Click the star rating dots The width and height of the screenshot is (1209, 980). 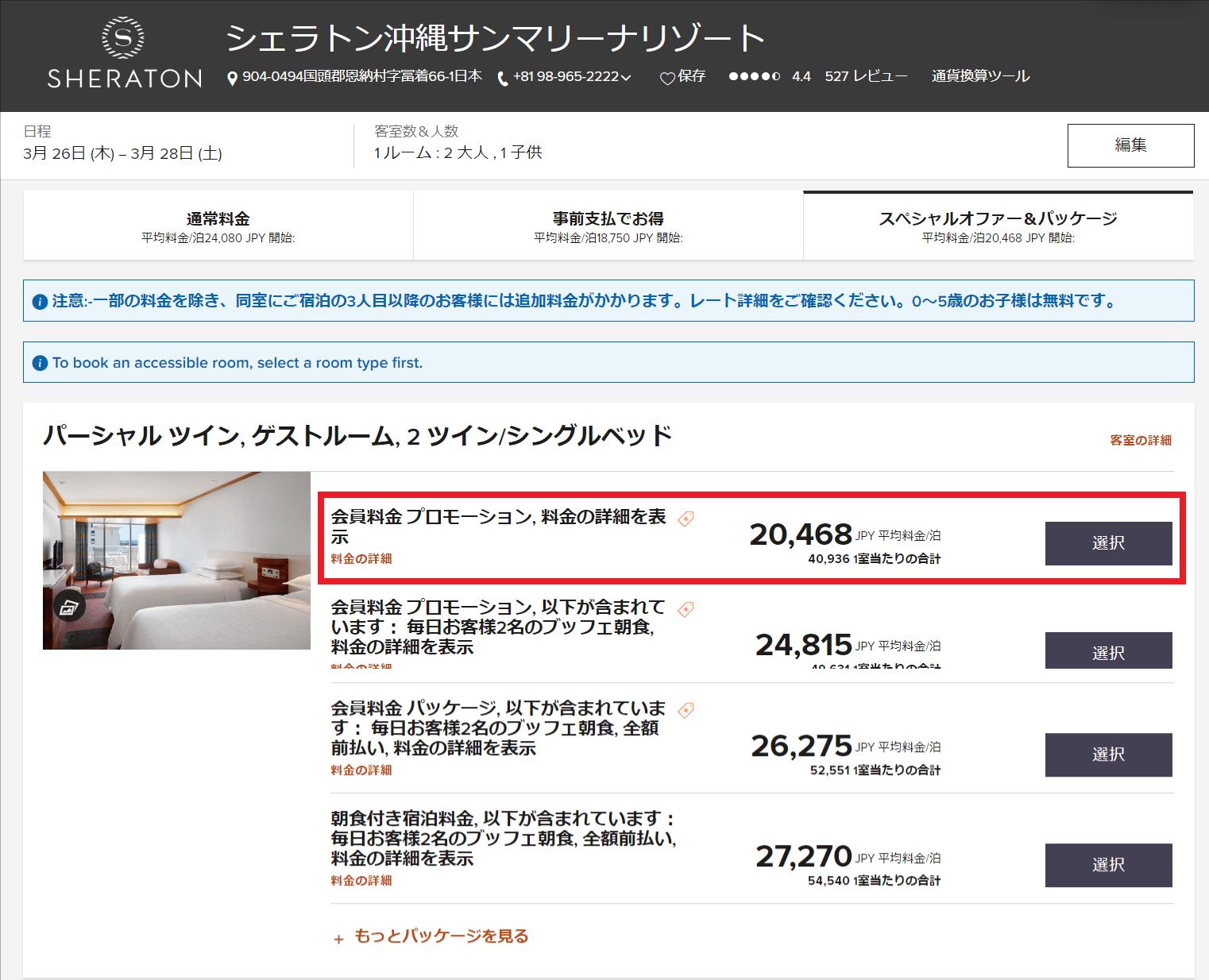(x=754, y=76)
